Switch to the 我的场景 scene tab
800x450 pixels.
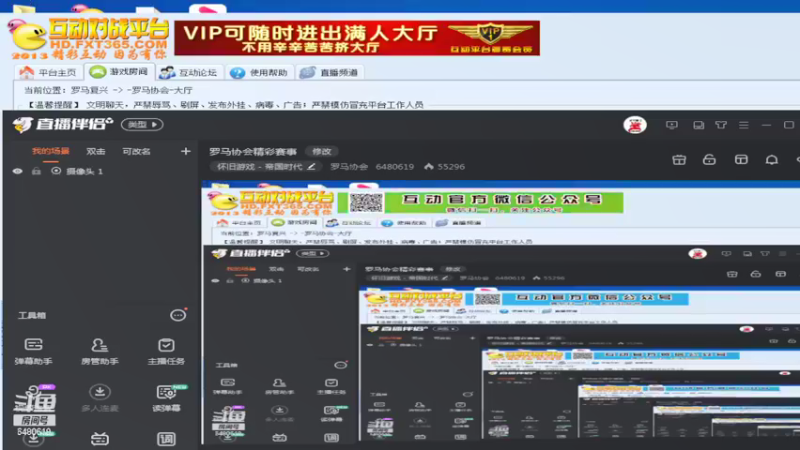point(51,151)
